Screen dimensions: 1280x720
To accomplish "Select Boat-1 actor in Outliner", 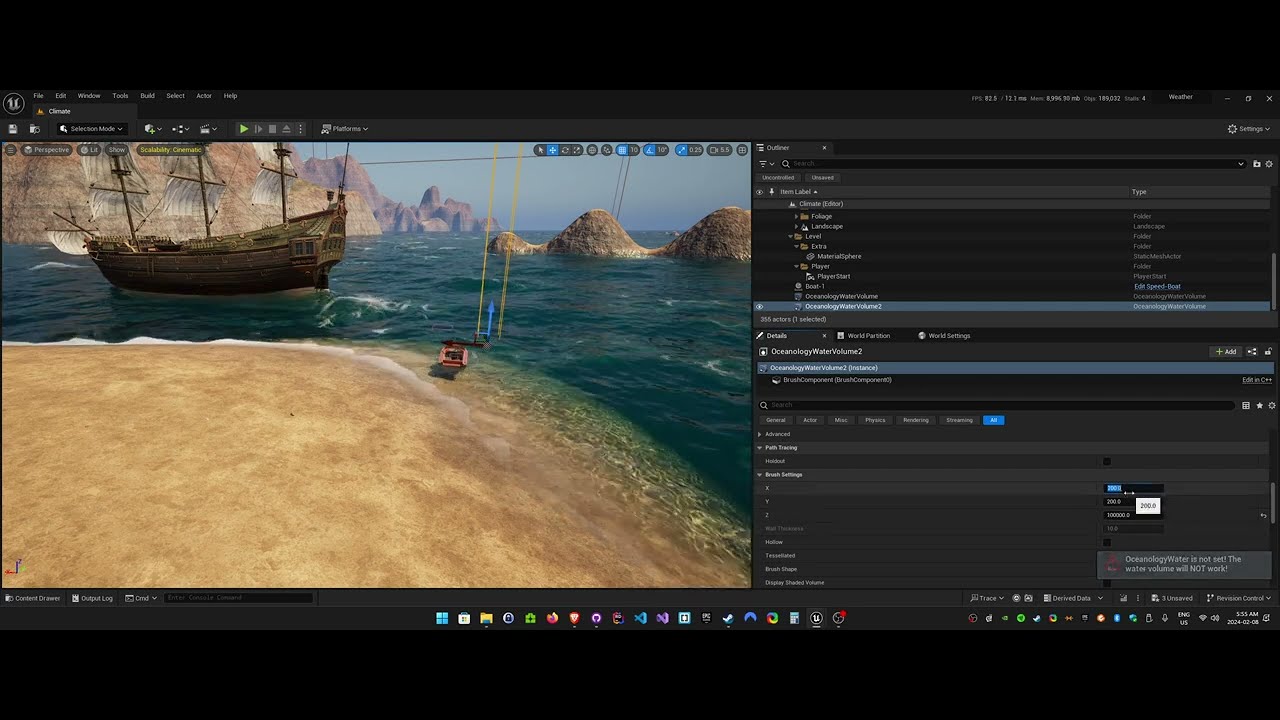I will 815,286.
